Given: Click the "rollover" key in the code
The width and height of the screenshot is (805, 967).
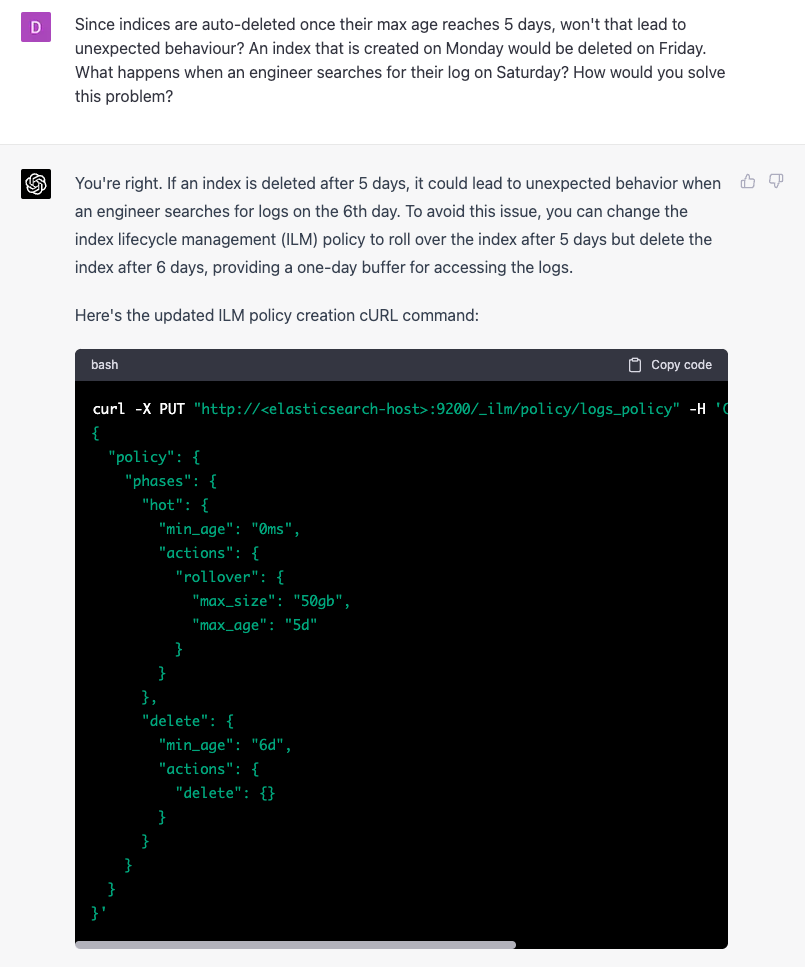Looking at the screenshot, I should pyautogui.click(x=222, y=577).
